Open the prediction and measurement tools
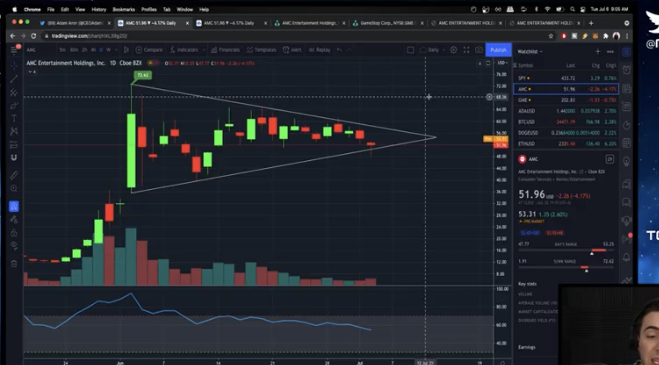Viewport: 659px width, 365px height. [14, 145]
